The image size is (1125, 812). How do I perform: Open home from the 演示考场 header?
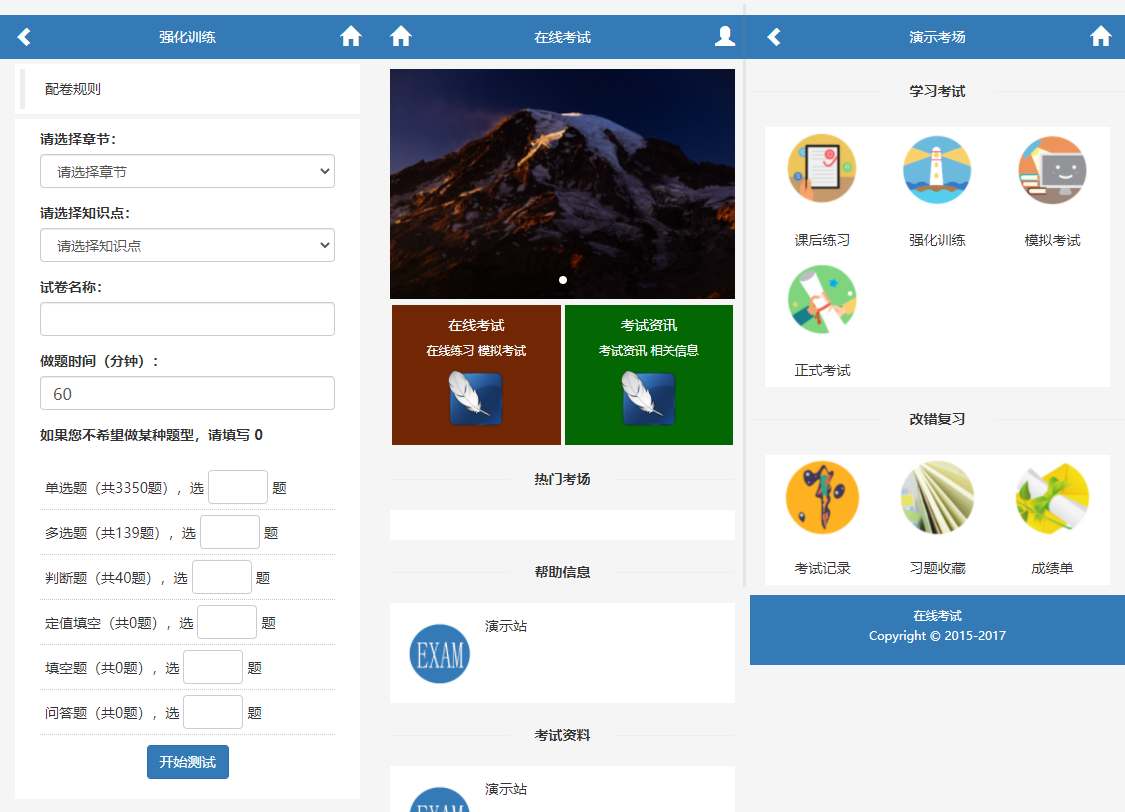point(1101,36)
